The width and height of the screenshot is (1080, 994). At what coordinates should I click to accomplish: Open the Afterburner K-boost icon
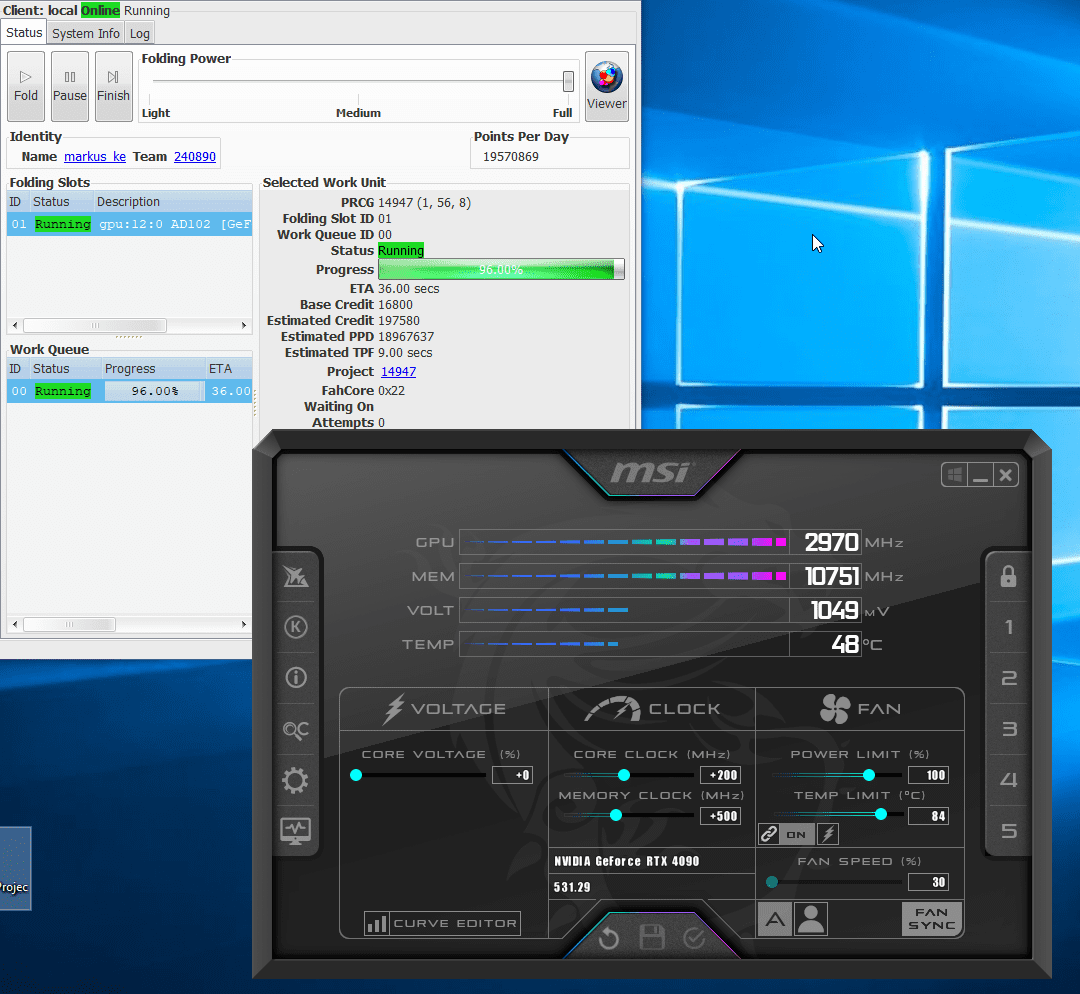295,627
